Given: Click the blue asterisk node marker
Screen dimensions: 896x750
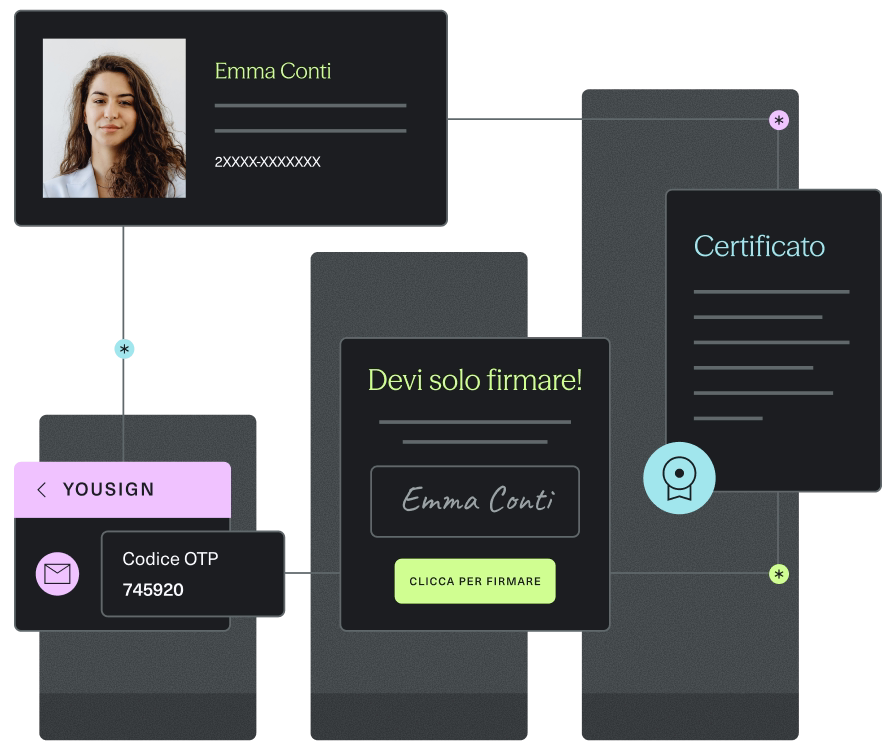Looking at the screenshot, I should click(x=124, y=349).
